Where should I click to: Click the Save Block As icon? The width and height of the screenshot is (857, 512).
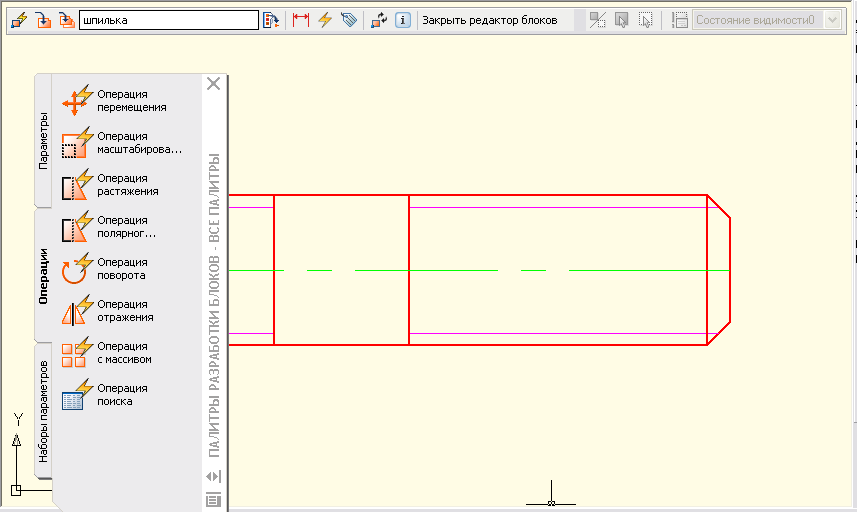tap(67, 20)
